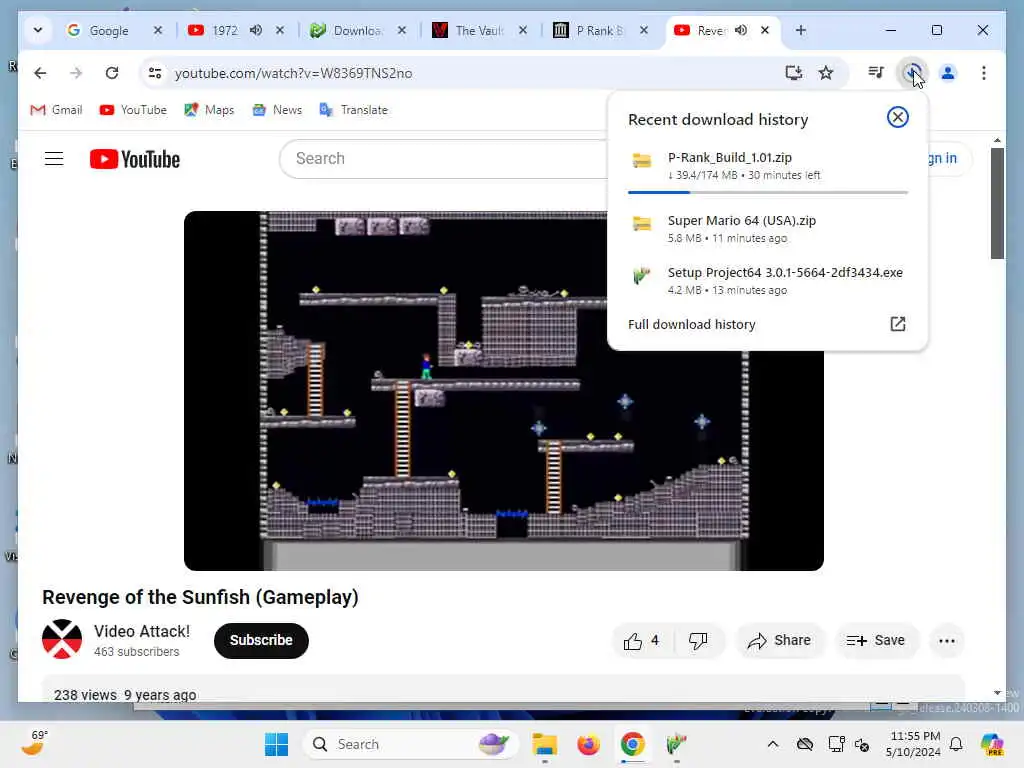
Task: Open the taskbar clock and date
Action: (913, 744)
